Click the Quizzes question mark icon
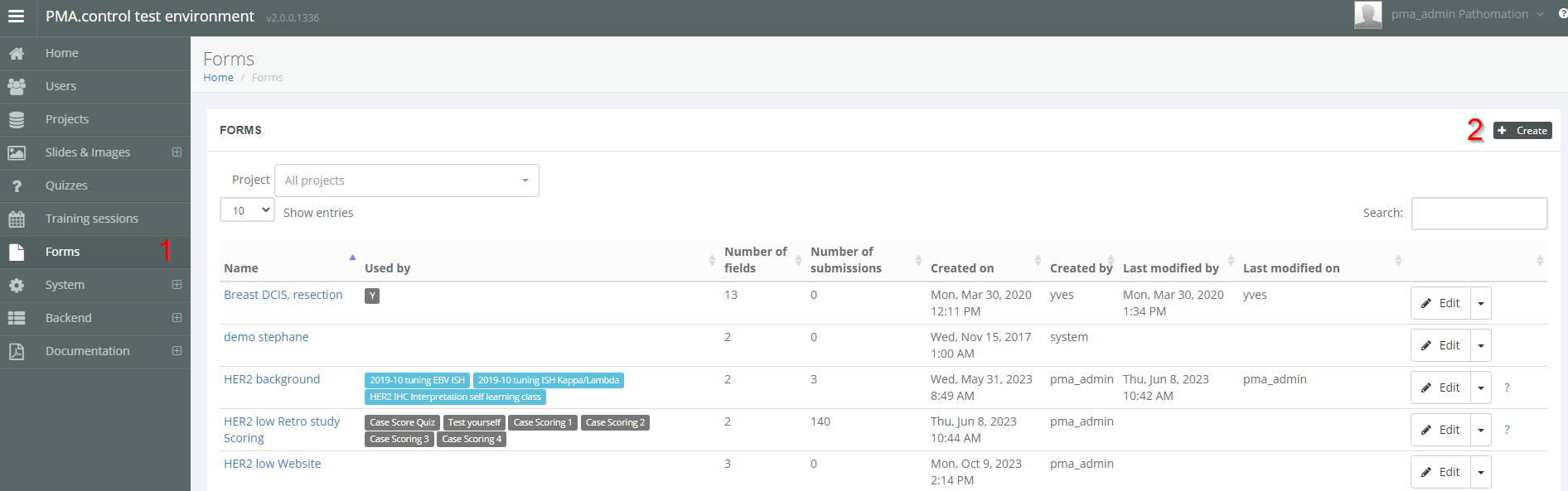 click(x=16, y=185)
